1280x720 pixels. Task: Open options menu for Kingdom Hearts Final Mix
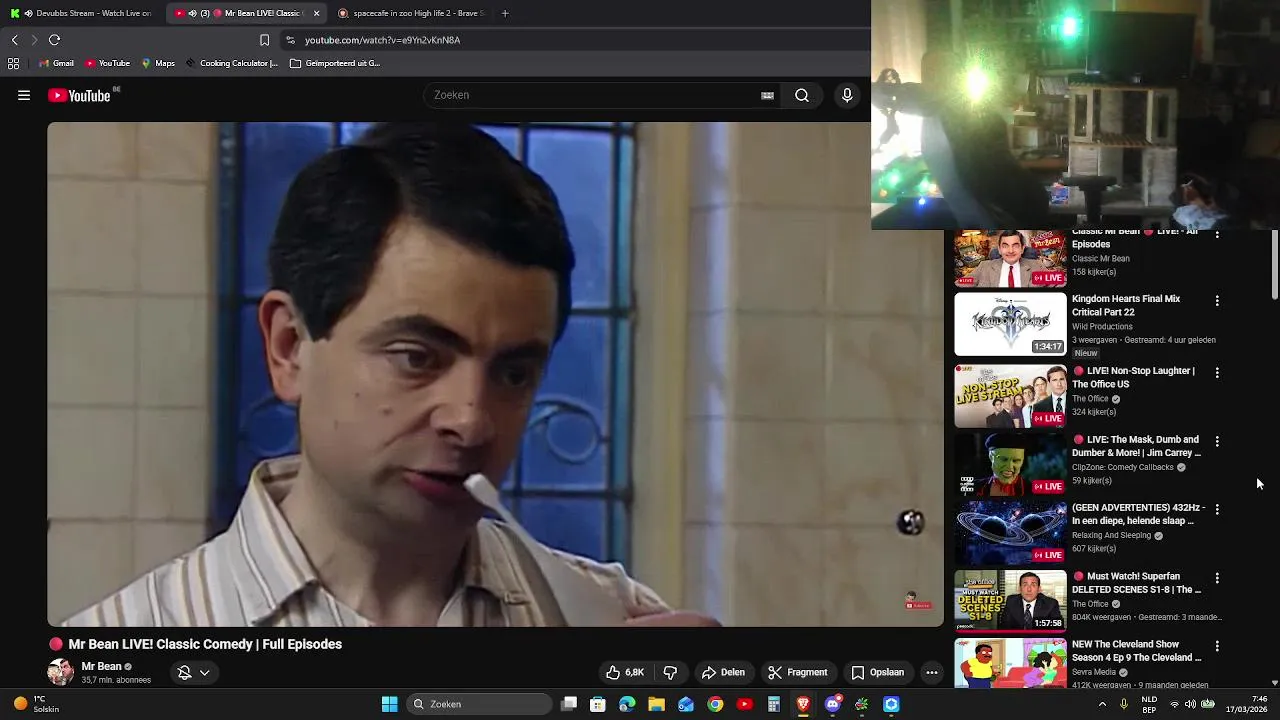point(1217,300)
